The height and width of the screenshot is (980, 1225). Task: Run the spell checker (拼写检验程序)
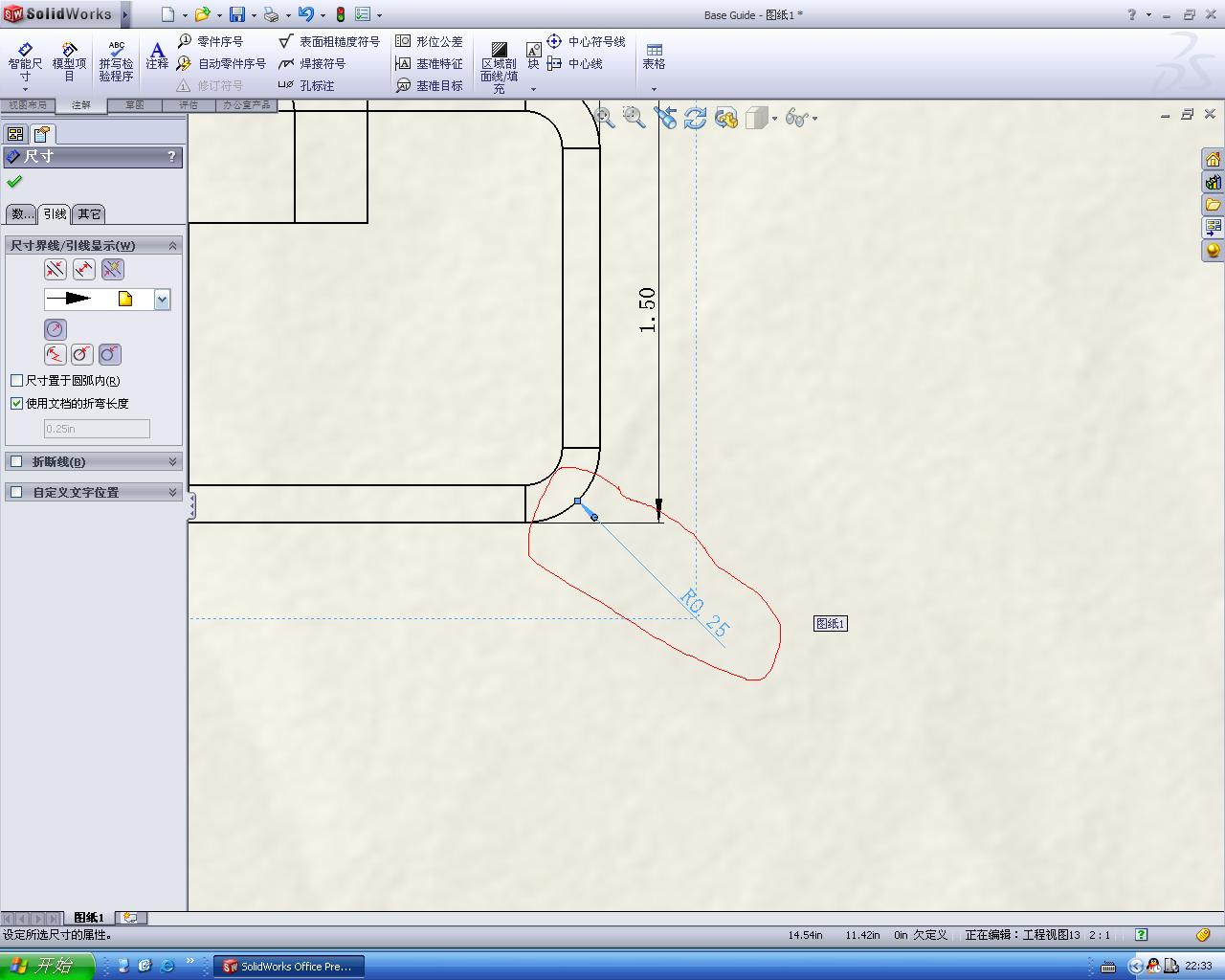(x=116, y=62)
